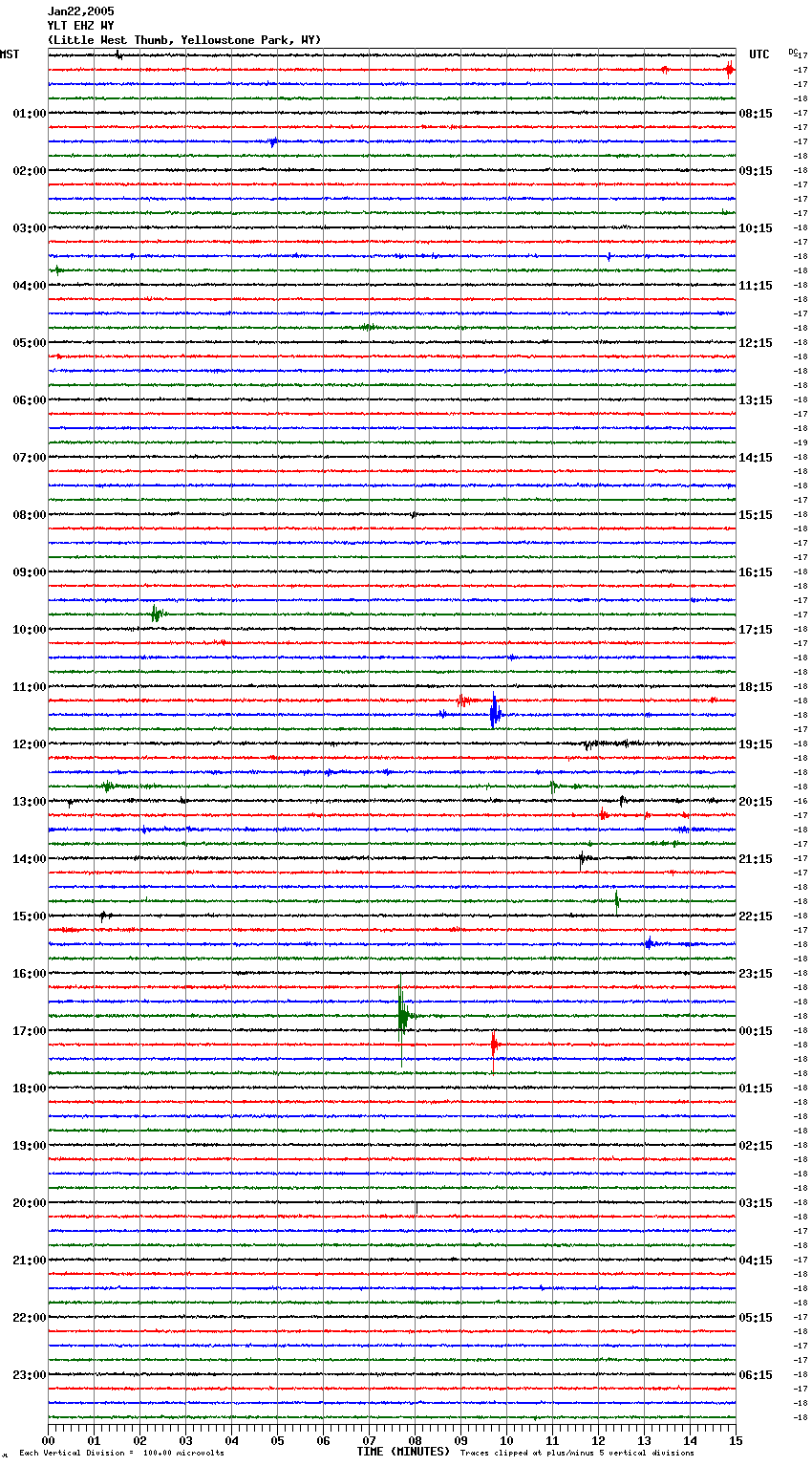Click the 03:15 UTC row label
Image resolution: width=812 pixels, height=1466 pixels.
pyautogui.click(x=756, y=1203)
